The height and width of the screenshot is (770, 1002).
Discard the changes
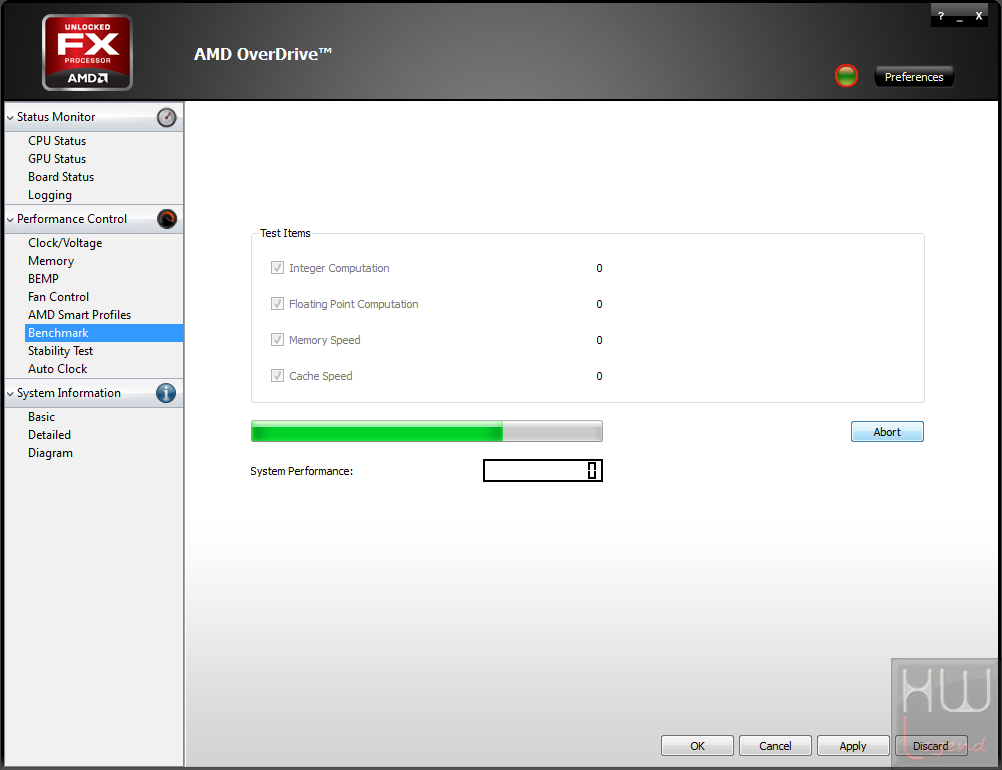point(931,746)
